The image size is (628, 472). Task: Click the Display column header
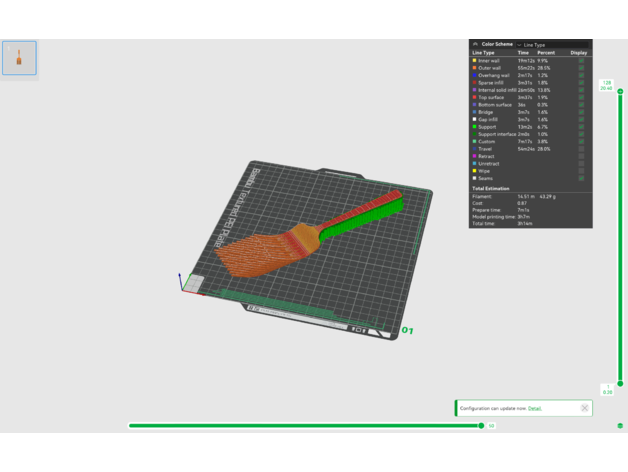579,53
